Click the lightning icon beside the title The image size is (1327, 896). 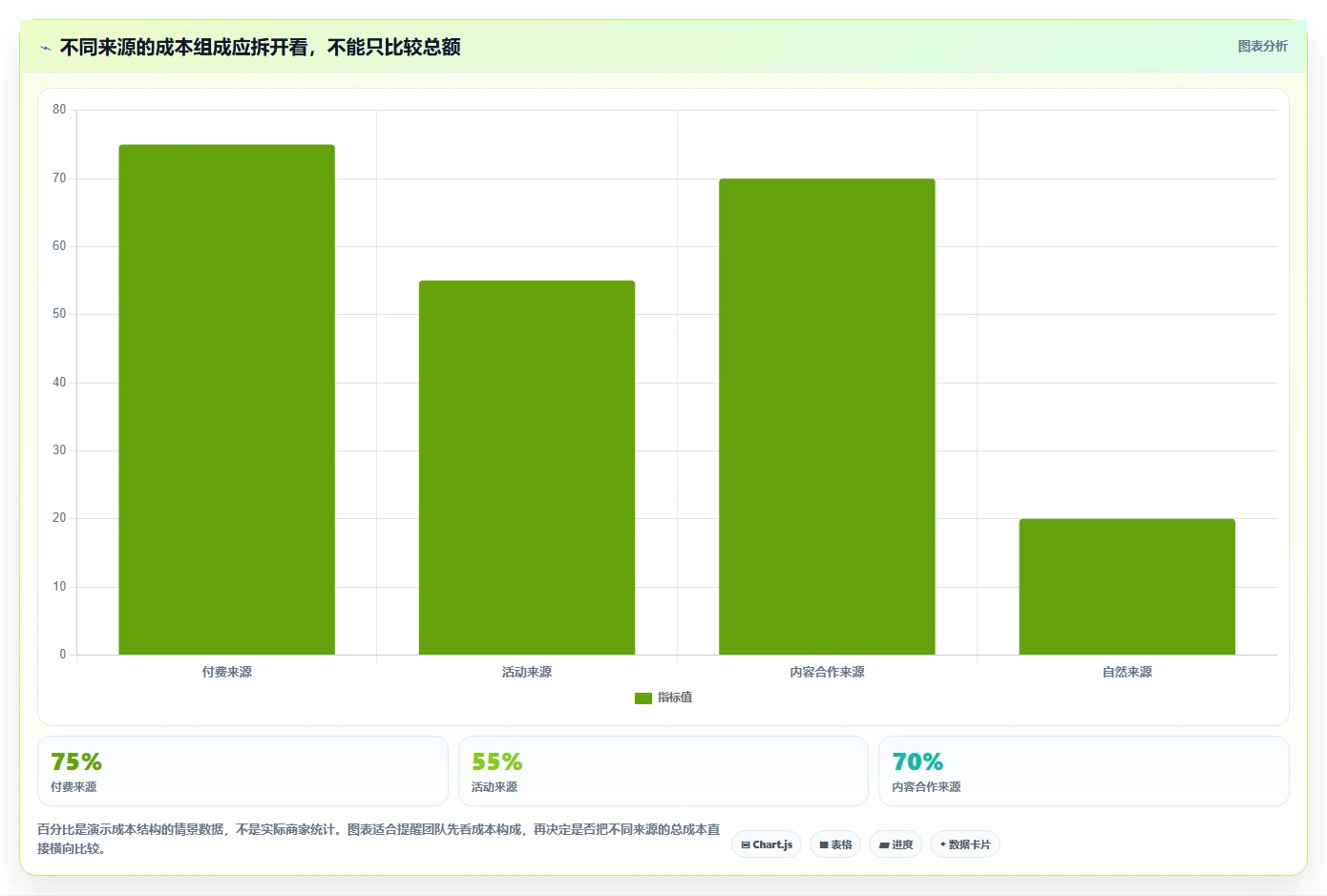click(x=45, y=48)
